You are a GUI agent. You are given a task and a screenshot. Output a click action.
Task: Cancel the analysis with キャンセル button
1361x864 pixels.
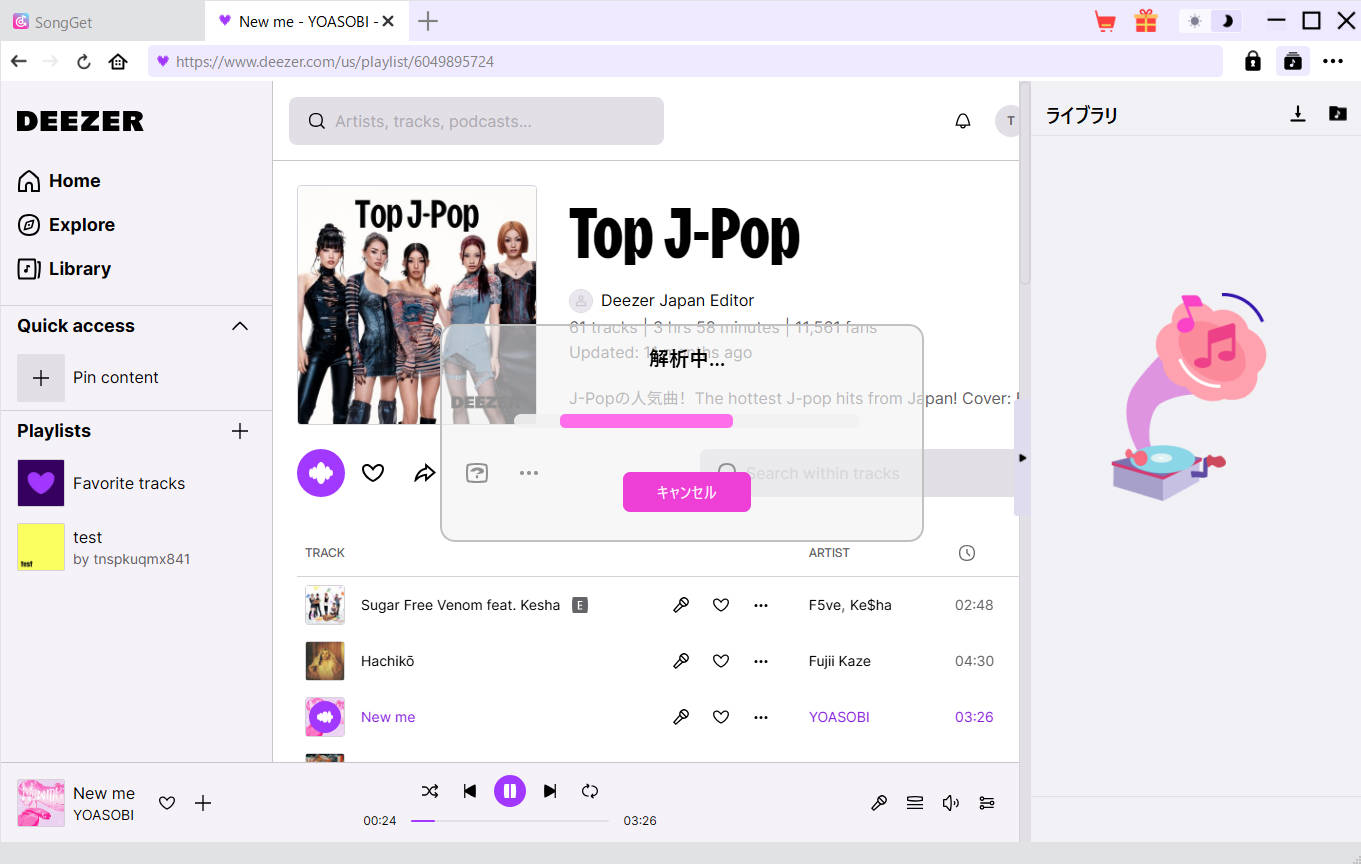686,492
